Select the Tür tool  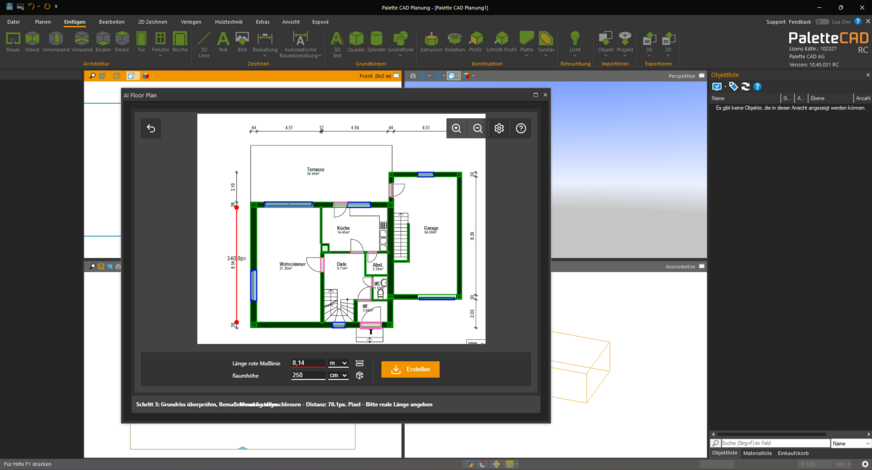tap(141, 42)
